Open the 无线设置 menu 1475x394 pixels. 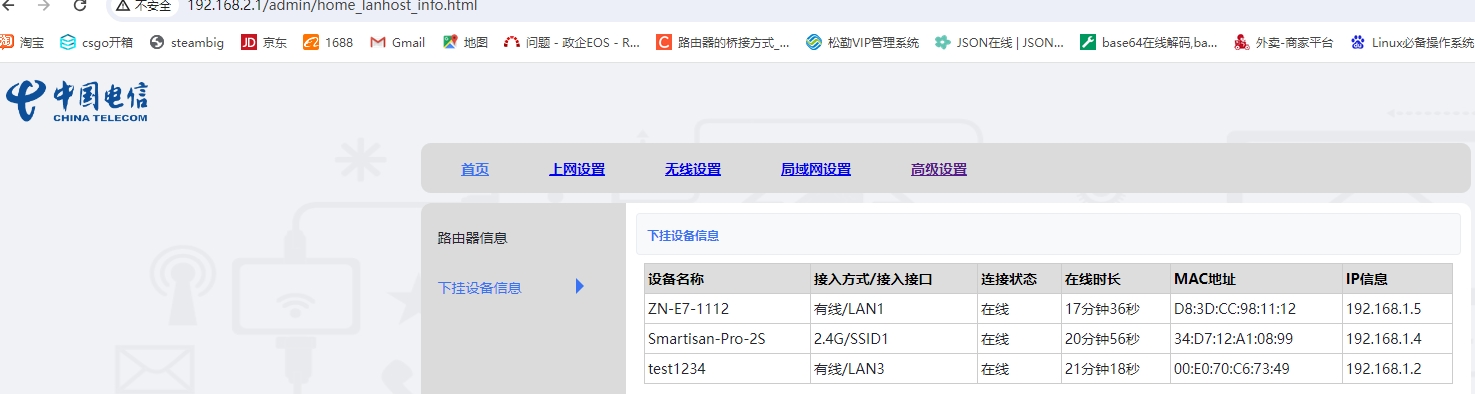pyautogui.click(x=693, y=169)
